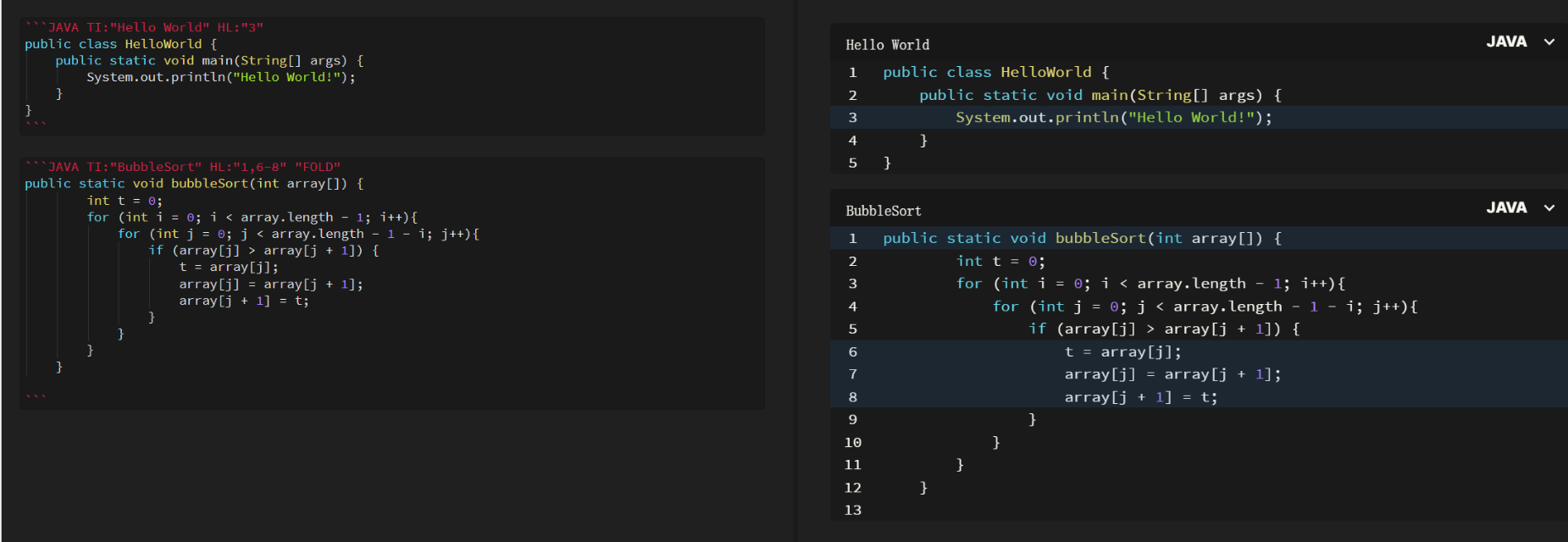Collapse the BubbleSort code block chevron
This screenshot has height=542, width=1568.
[x=1549, y=208]
